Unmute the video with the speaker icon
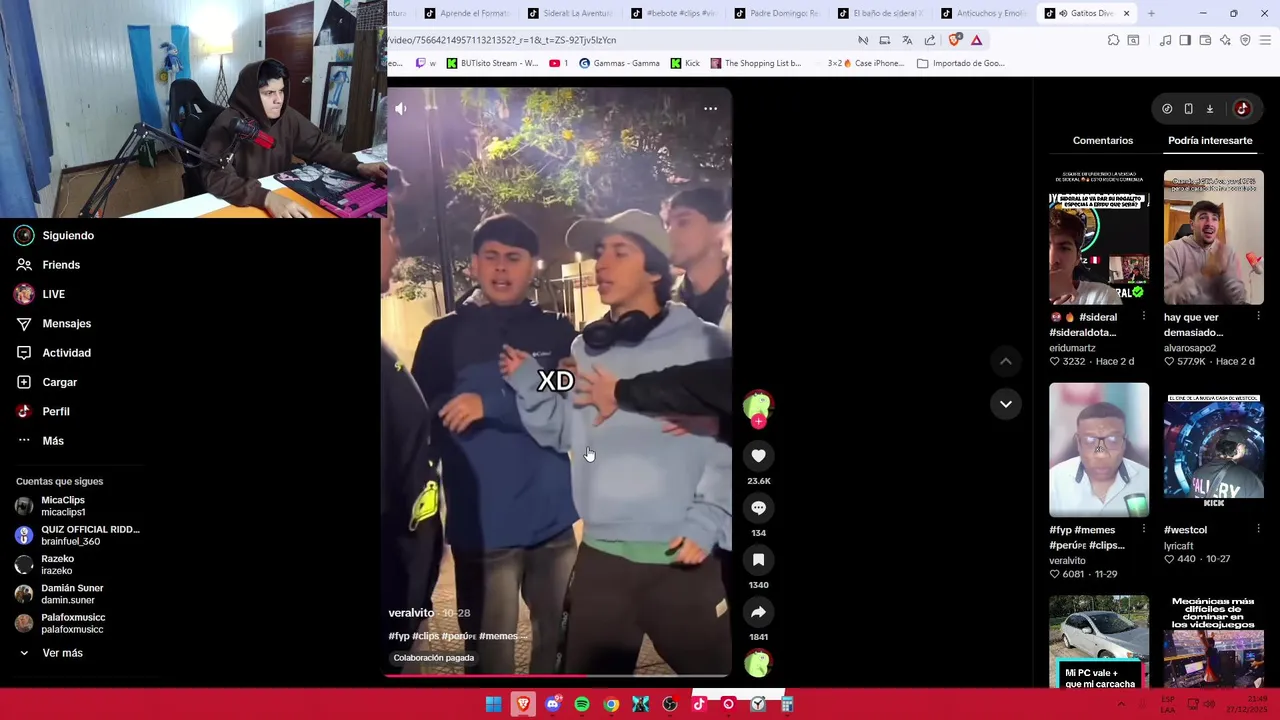This screenshot has height=720, width=1280. [x=401, y=109]
